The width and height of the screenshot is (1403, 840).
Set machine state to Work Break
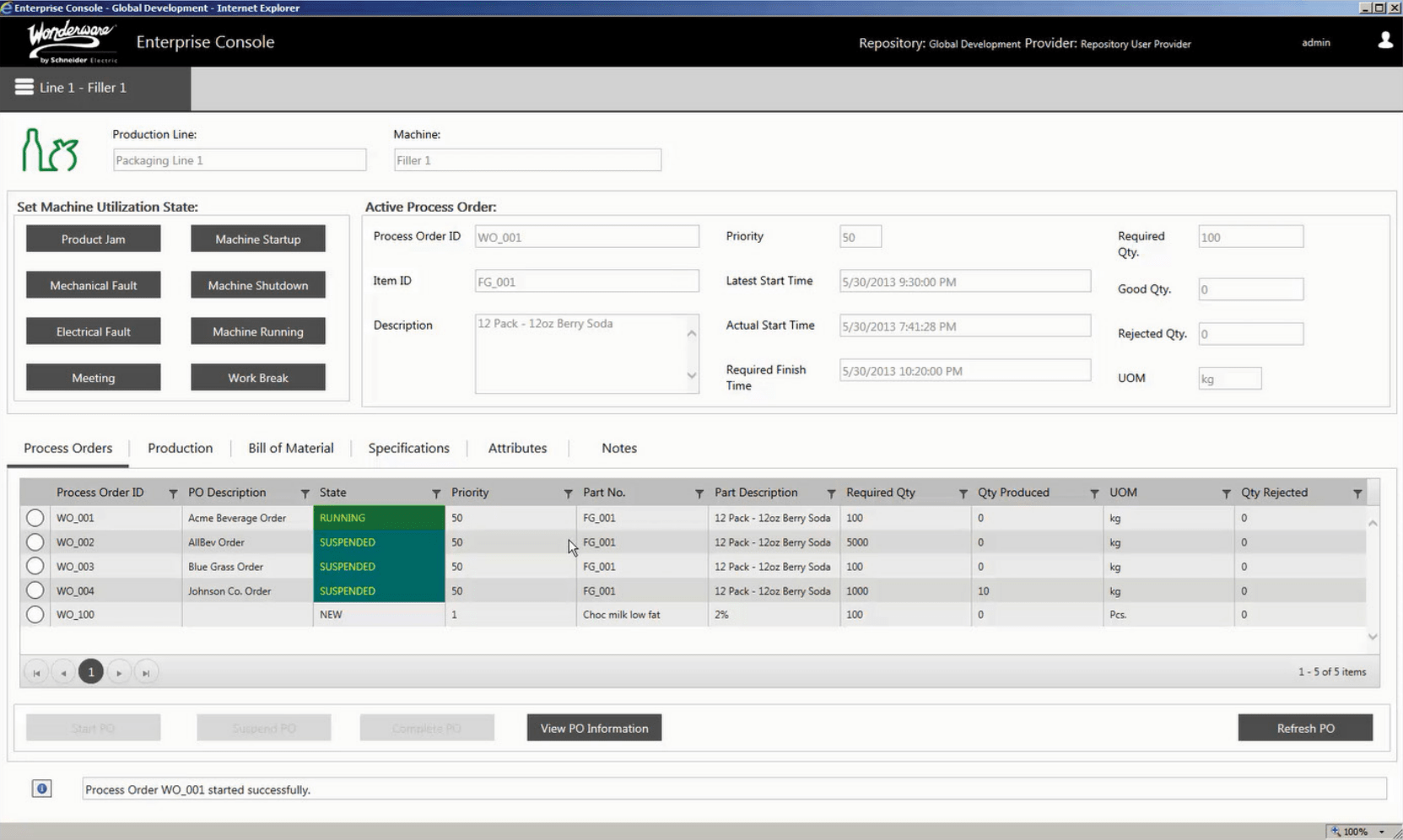click(x=257, y=377)
